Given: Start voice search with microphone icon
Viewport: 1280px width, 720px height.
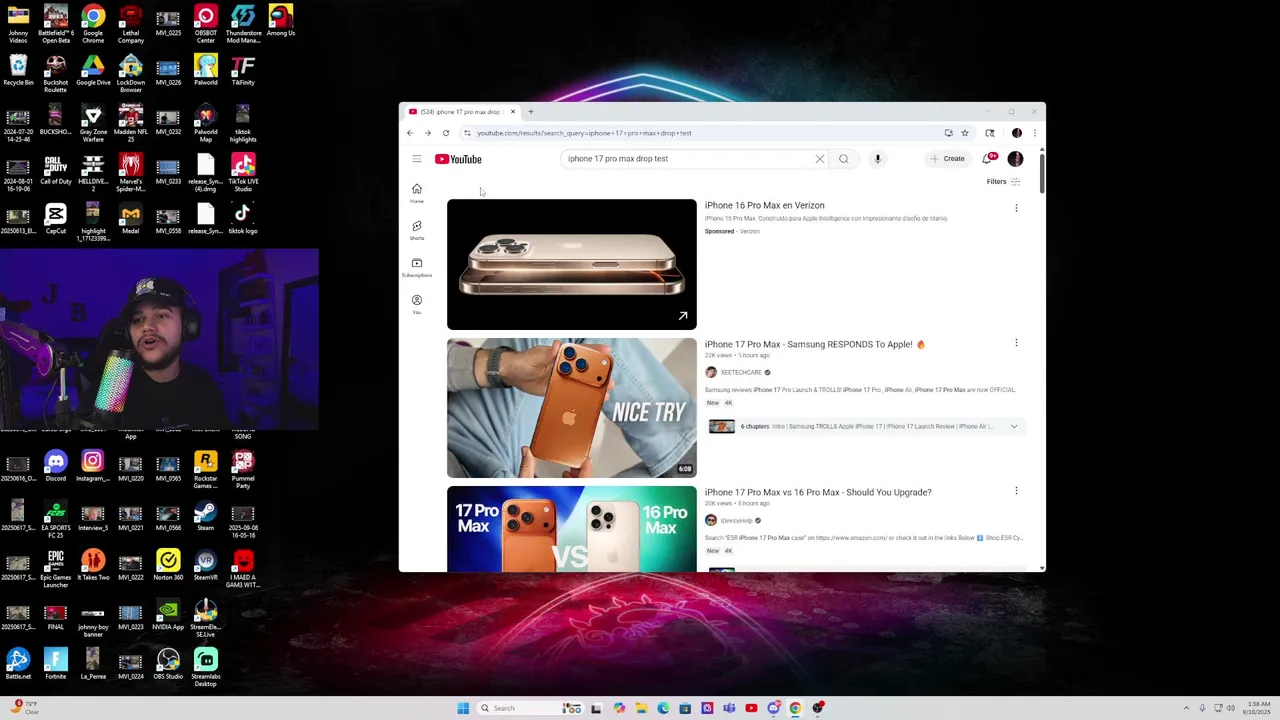Looking at the screenshot, I should coord(878,159).
